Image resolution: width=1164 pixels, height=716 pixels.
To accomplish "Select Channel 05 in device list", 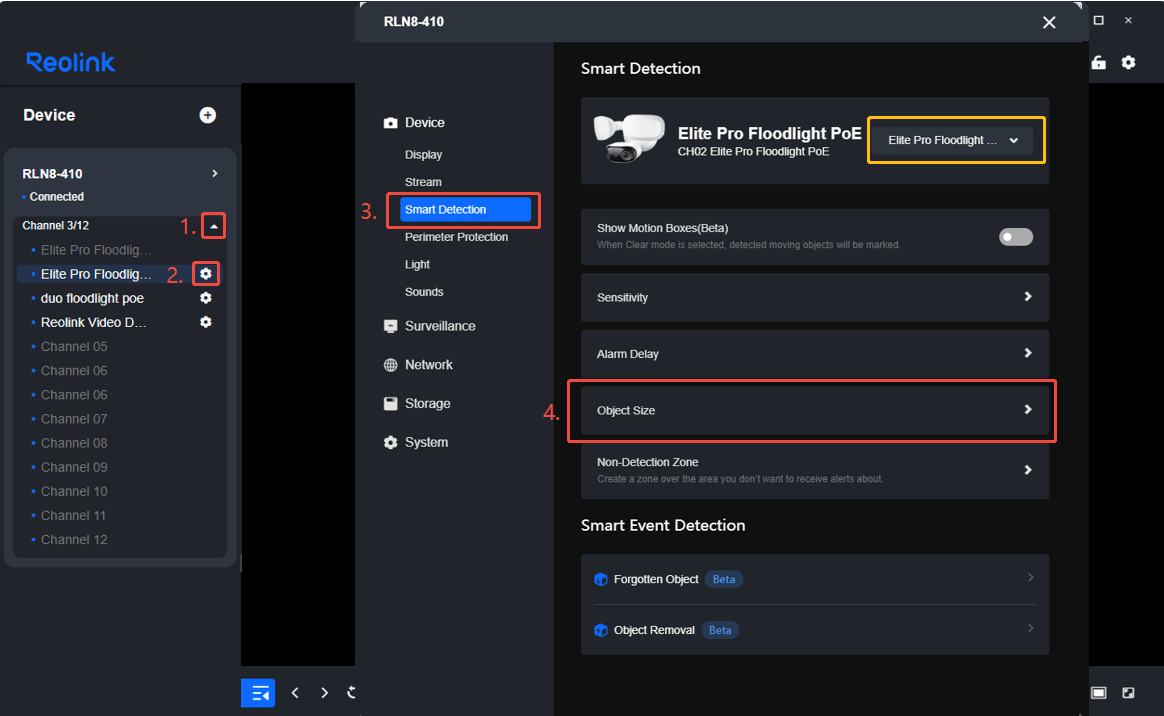I will point(73,346).
